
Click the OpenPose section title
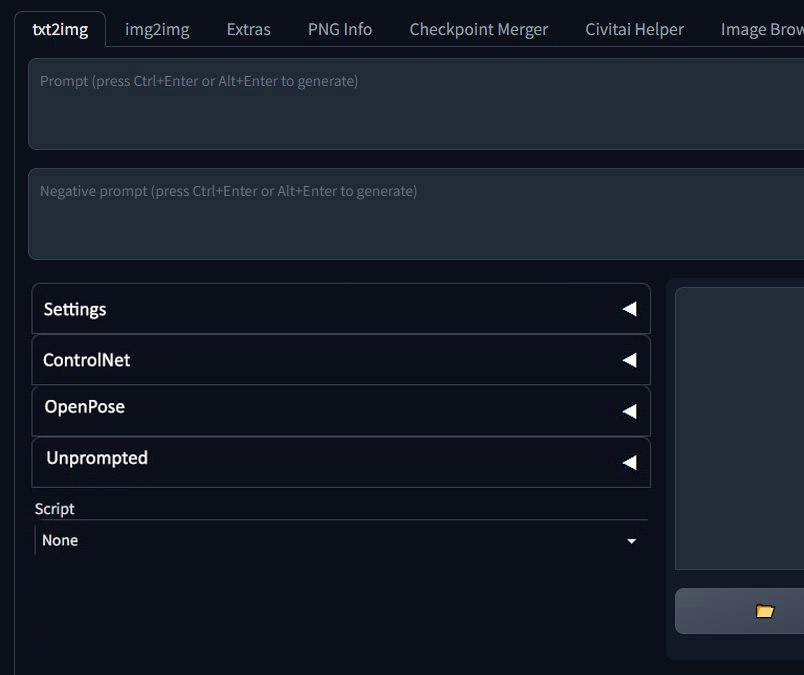click(85, 407)
